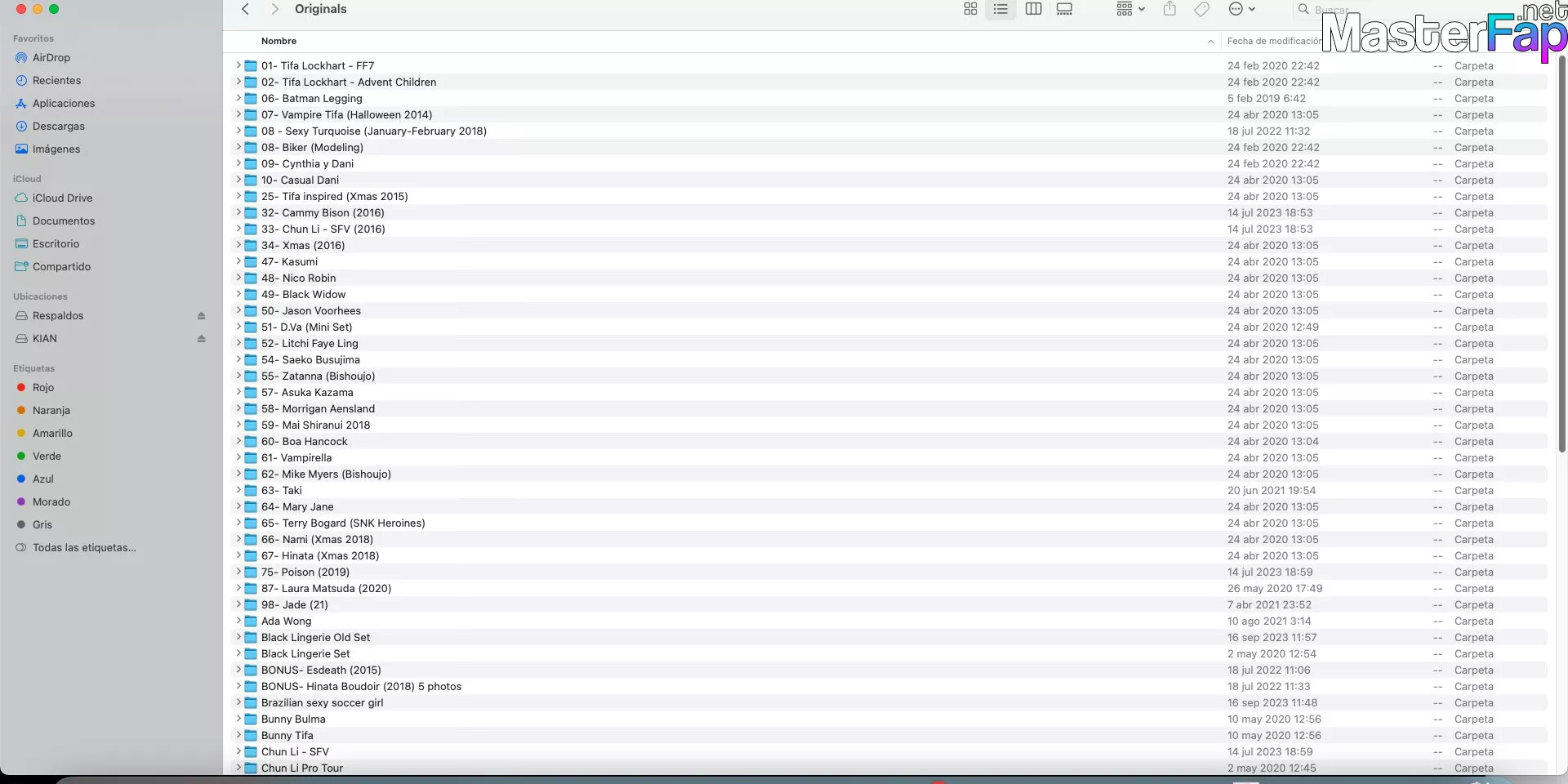Click date 26 may 2020 17:49
Image resolution: width=1568 pixels, height=784 pixels.
1275,588
